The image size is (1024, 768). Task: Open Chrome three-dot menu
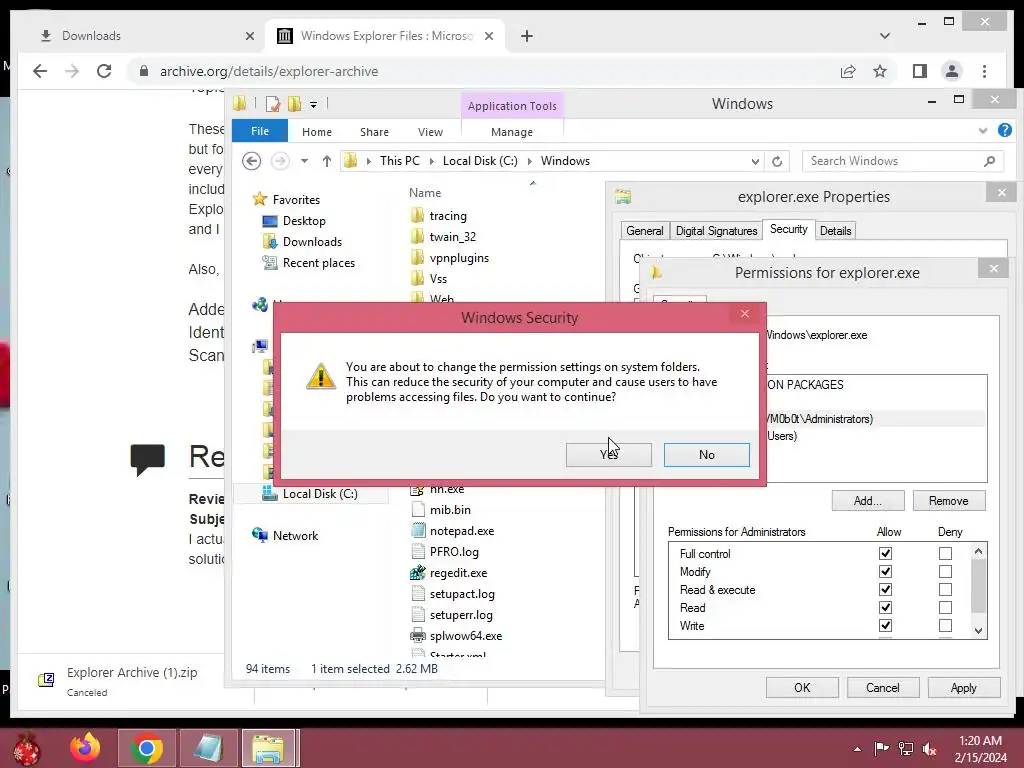[x=984, y=71]
